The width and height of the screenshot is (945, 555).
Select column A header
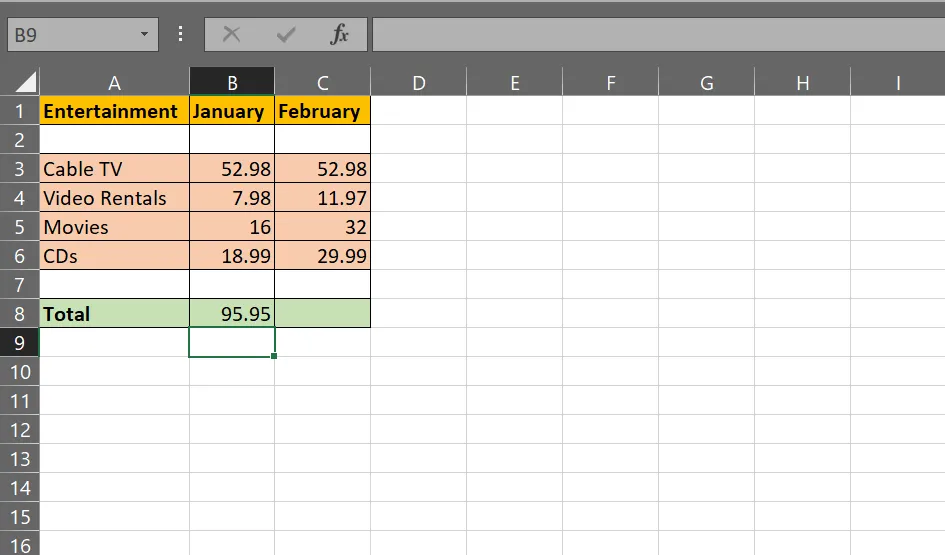(115, 82)
